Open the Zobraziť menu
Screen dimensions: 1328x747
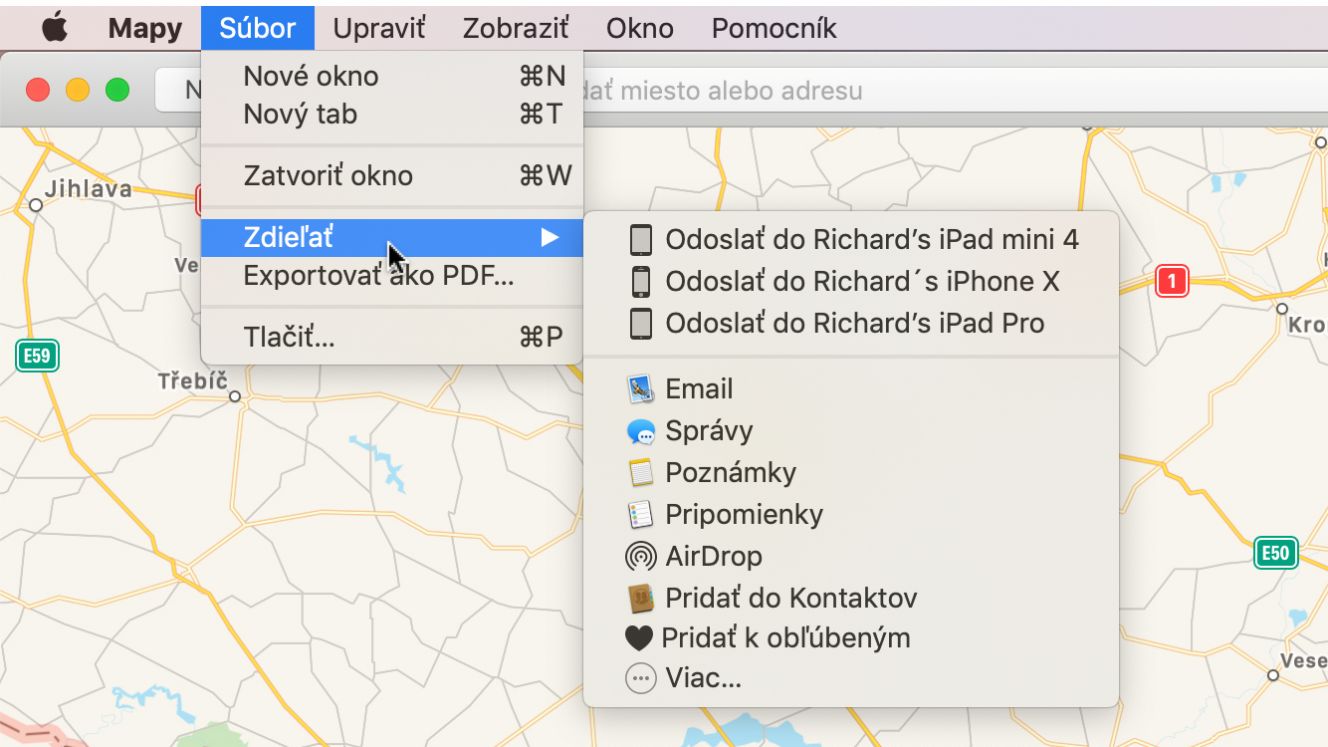[x=515, y=28]
